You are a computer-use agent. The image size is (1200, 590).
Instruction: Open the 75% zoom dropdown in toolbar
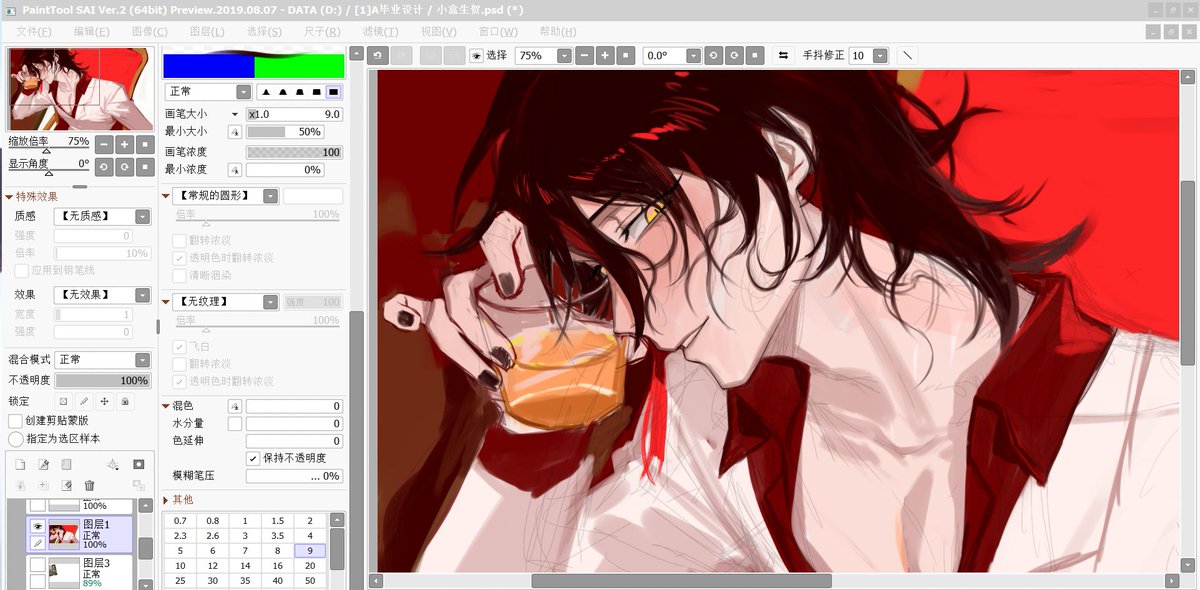(564, 56)
